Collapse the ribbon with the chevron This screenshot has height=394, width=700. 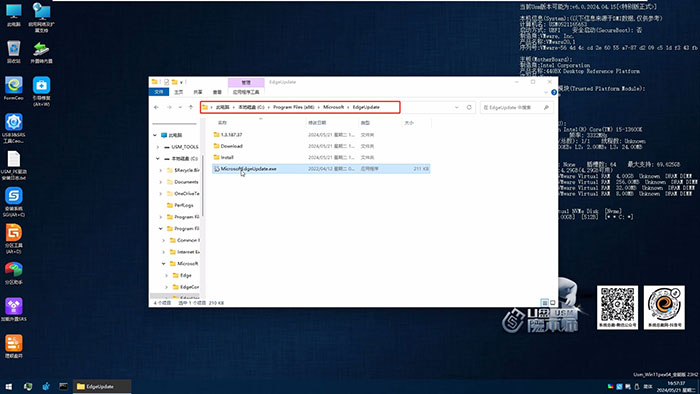point(546,92)
